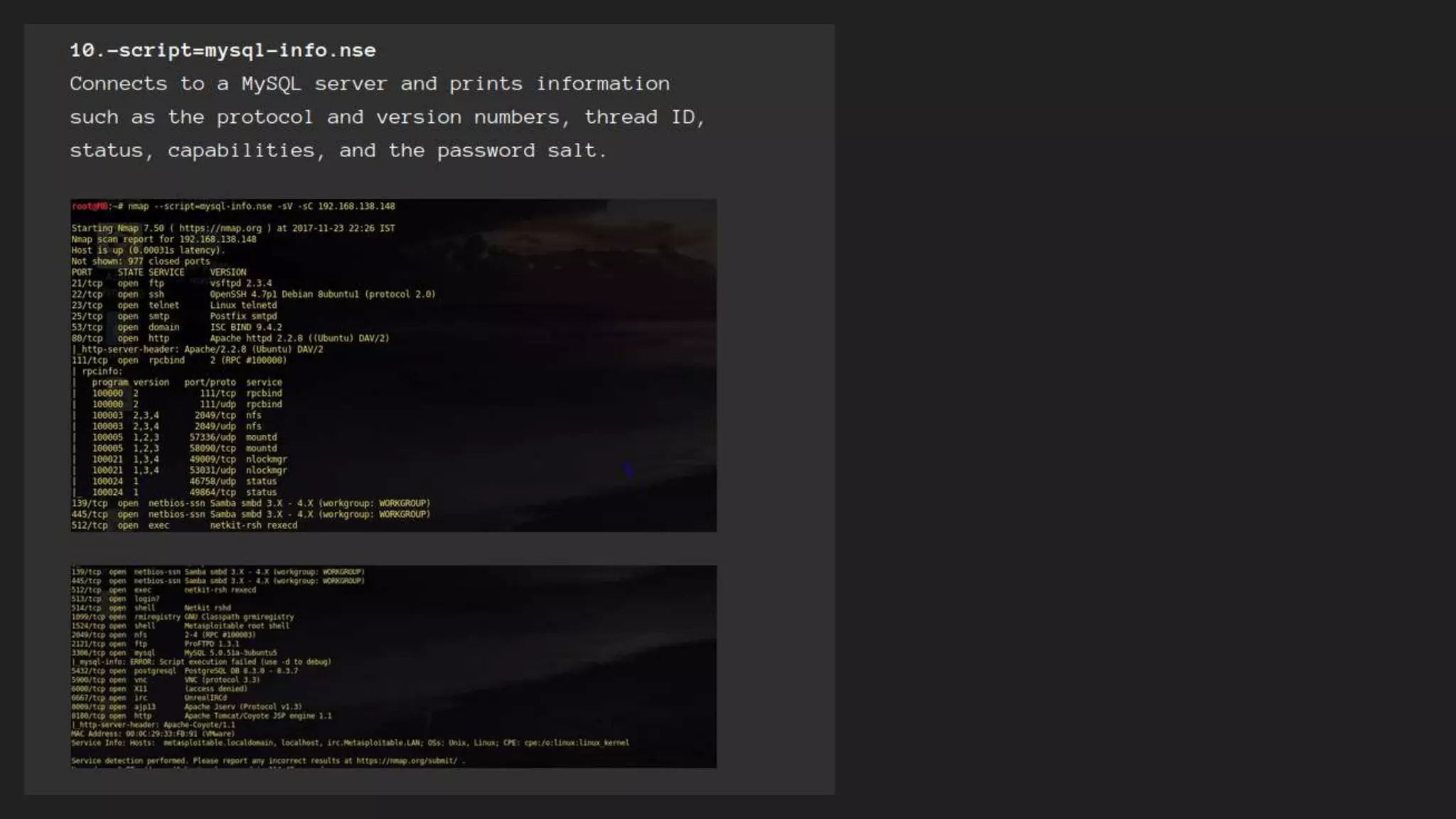This screenshot has height=819, width=1456.
Task: Click the 5432/tcp postgresql PostgreSQL DB line
Action: (x=184, y=670)
